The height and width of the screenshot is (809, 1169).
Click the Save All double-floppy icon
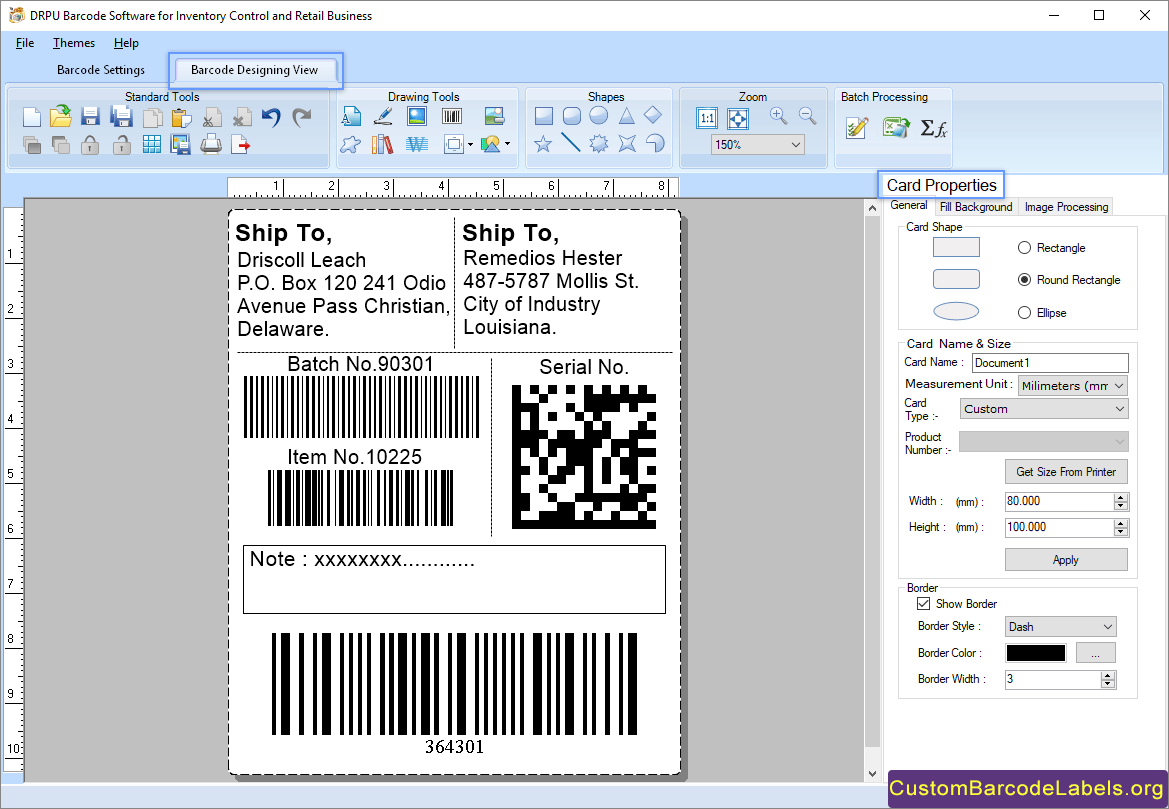[x=121, y=116]
